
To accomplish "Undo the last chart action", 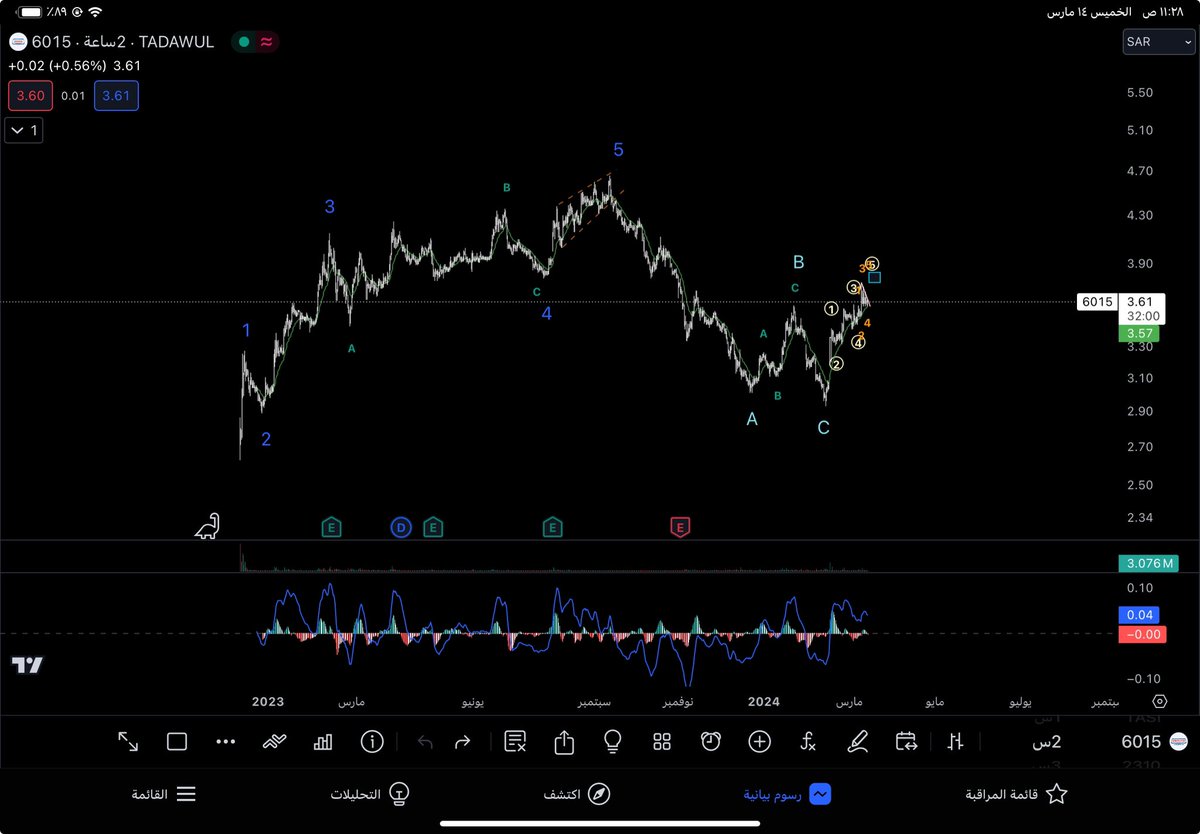I will coord(425,742).
